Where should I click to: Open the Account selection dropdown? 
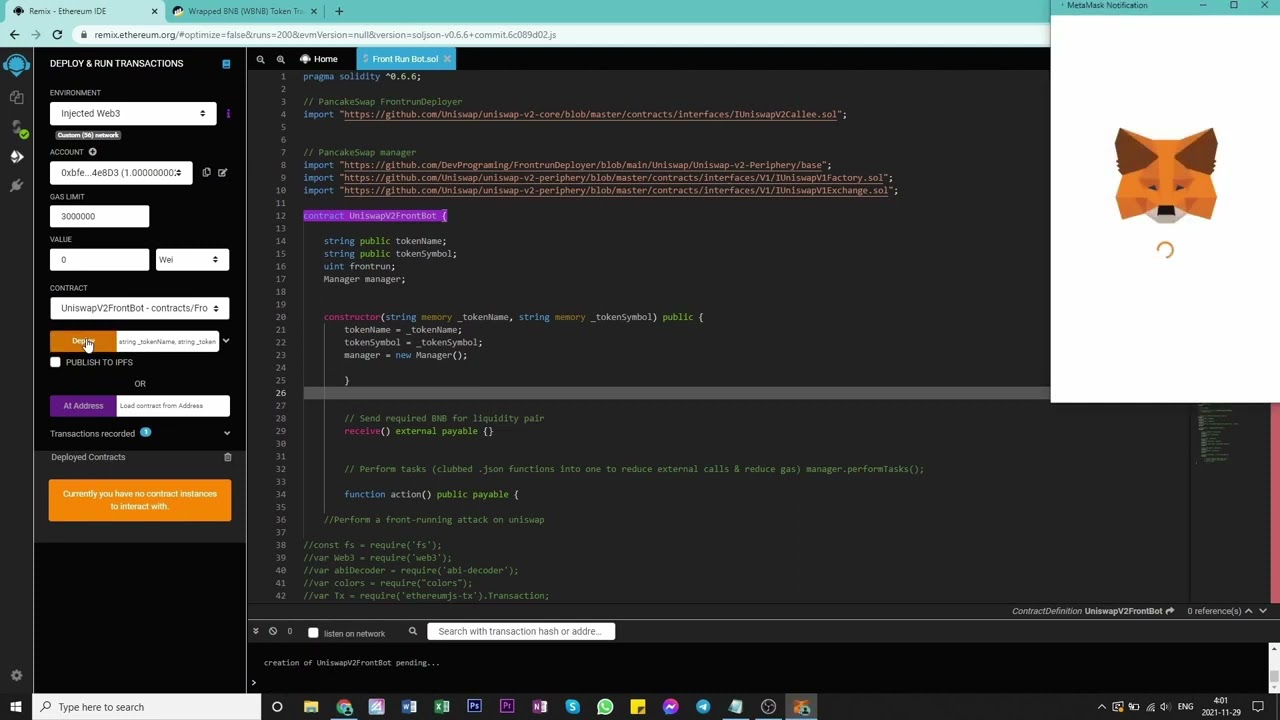121,173
